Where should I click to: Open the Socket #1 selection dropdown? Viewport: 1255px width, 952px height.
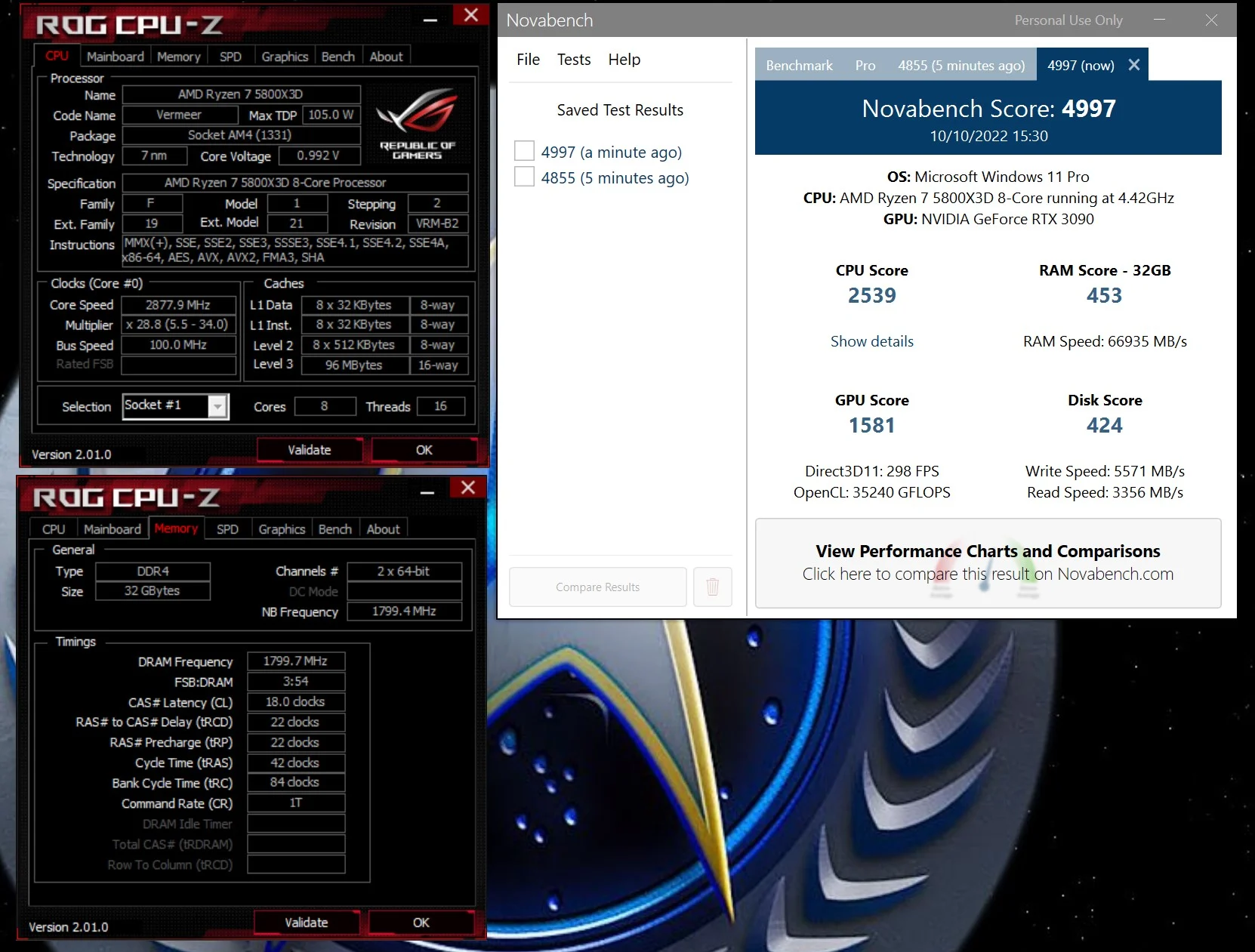point(217,406)
